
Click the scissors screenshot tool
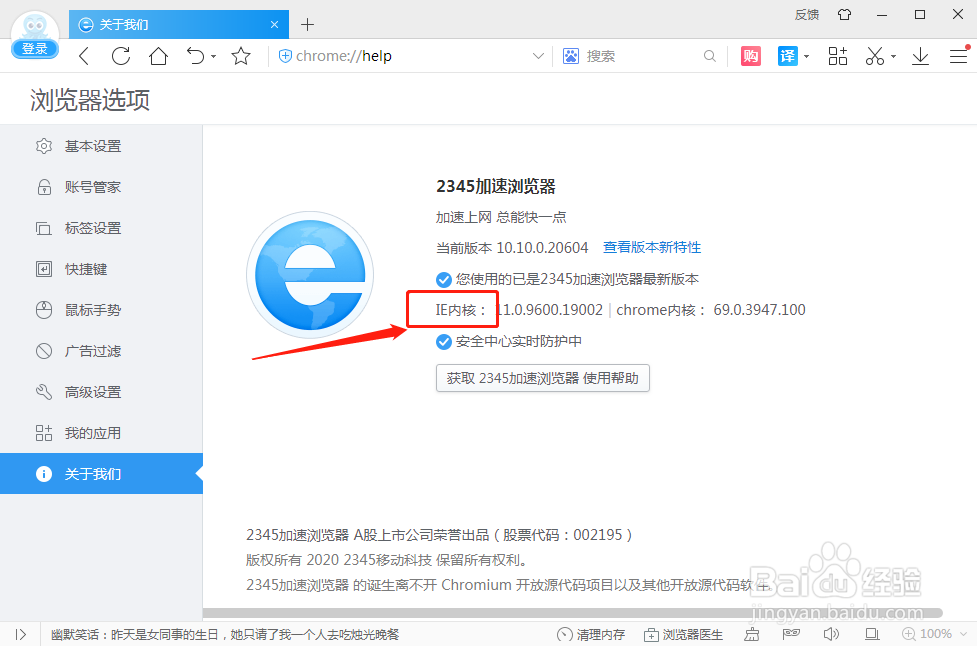coord(875,56)
